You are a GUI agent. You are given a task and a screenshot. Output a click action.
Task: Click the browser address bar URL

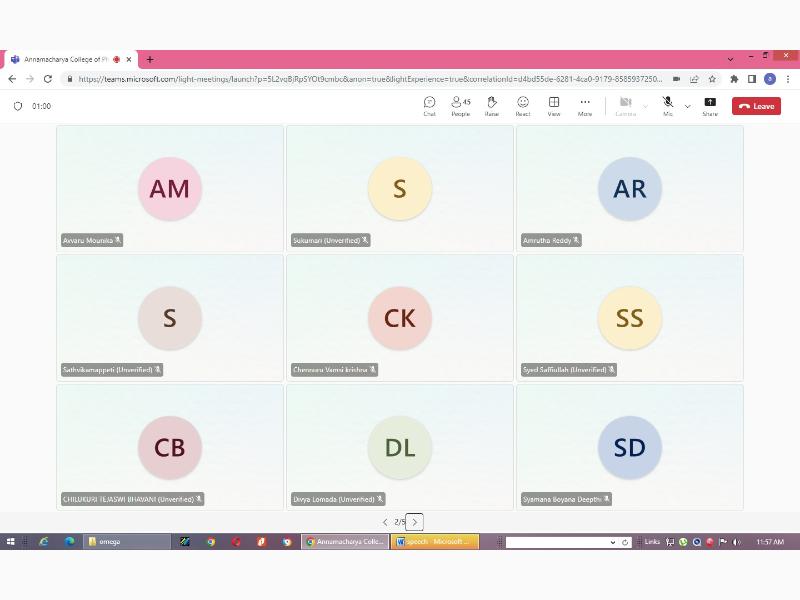[x=370, y=79]
